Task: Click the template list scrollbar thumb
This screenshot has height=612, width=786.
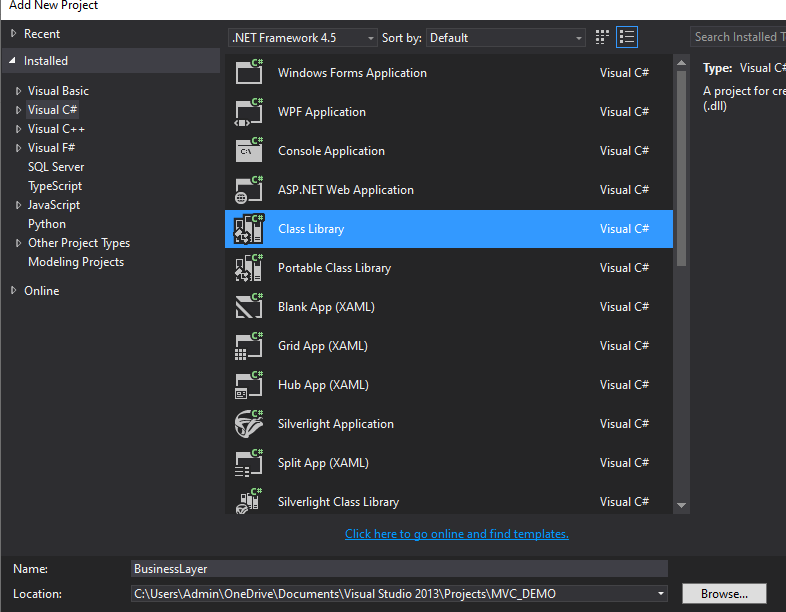Action: tap(681, 168)
